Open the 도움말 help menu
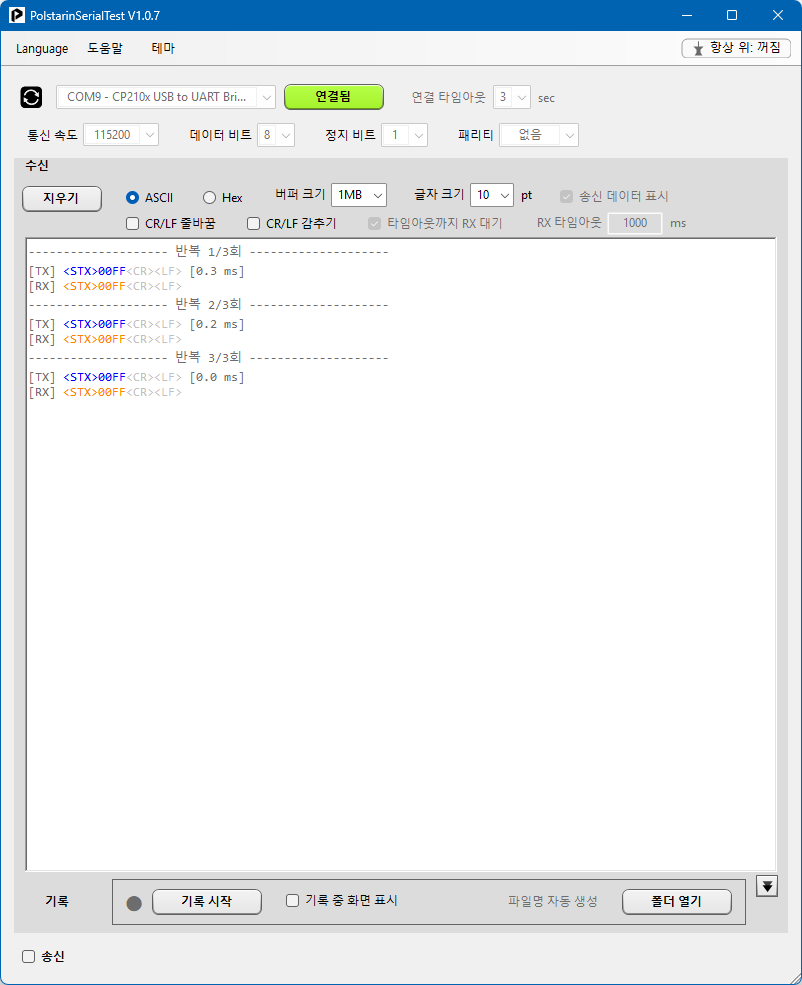802x985 pixels. click(105, 48)
